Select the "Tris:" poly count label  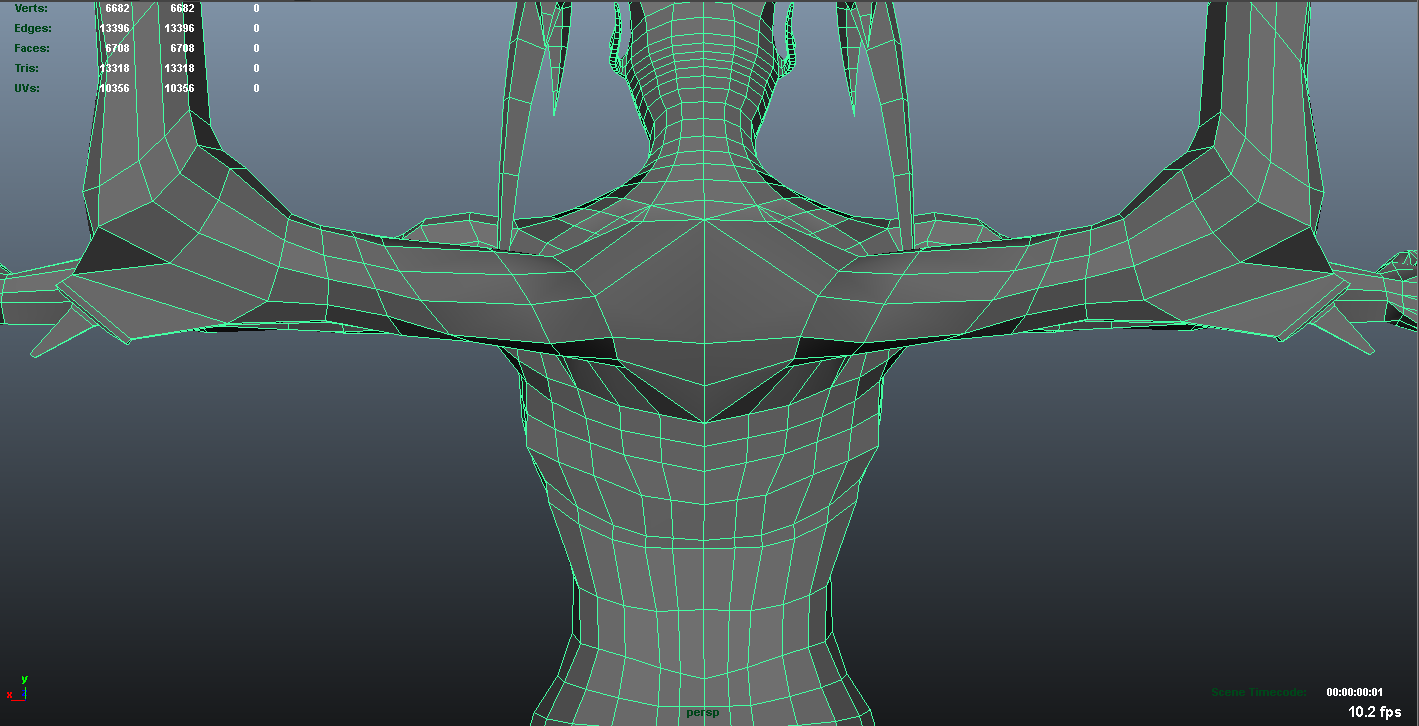(x=26, y=68)
